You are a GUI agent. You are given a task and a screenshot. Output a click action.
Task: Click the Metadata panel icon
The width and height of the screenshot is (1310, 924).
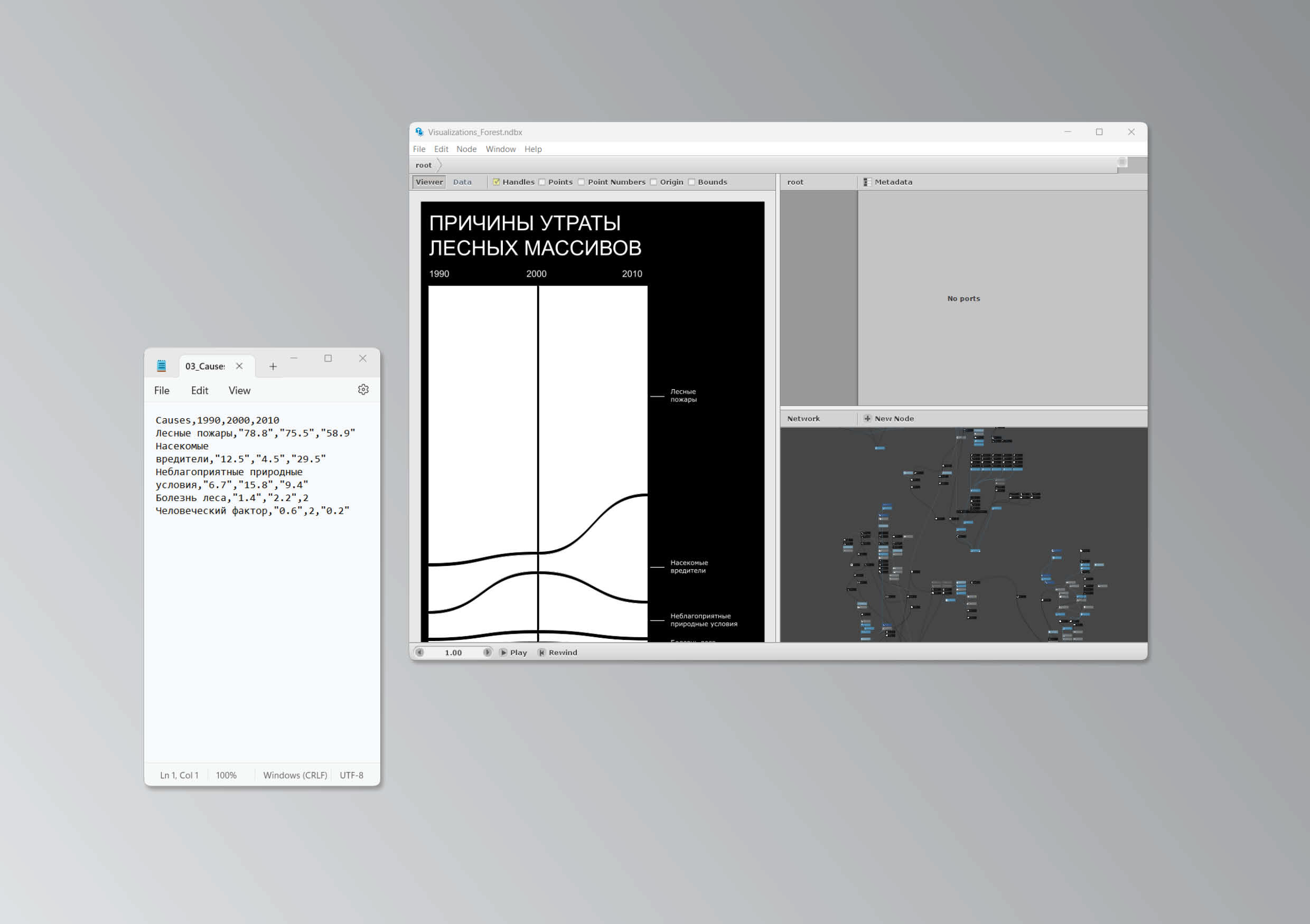coord(867,182)
